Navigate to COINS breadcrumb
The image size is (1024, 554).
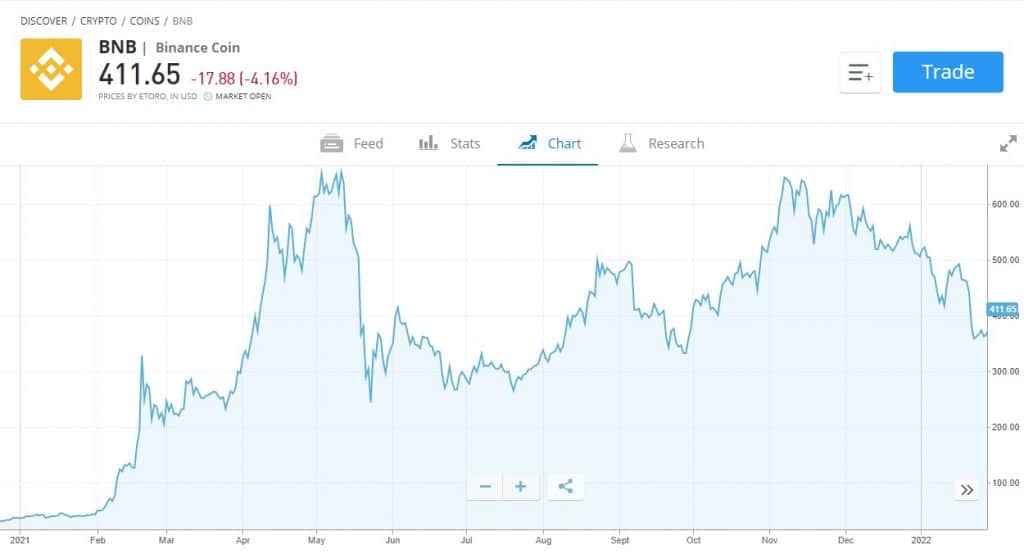(144, 21)
